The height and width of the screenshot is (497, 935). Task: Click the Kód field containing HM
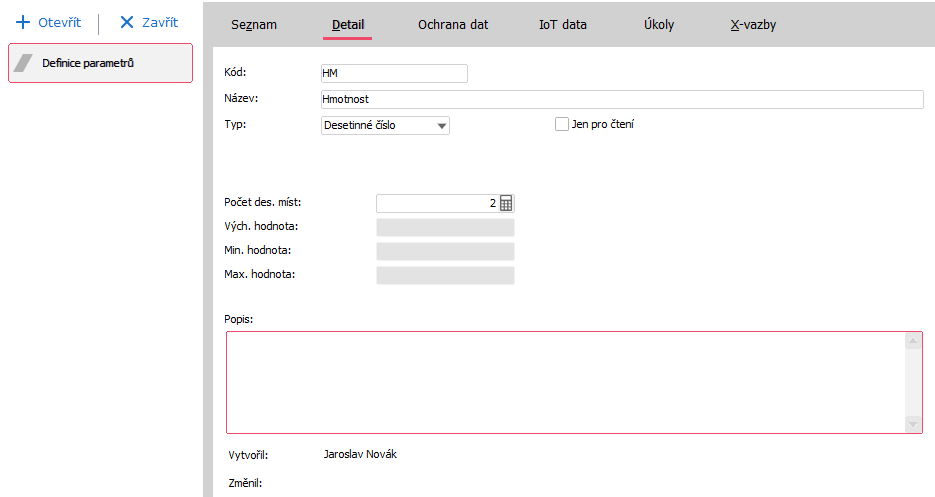(x=393, y=73)
